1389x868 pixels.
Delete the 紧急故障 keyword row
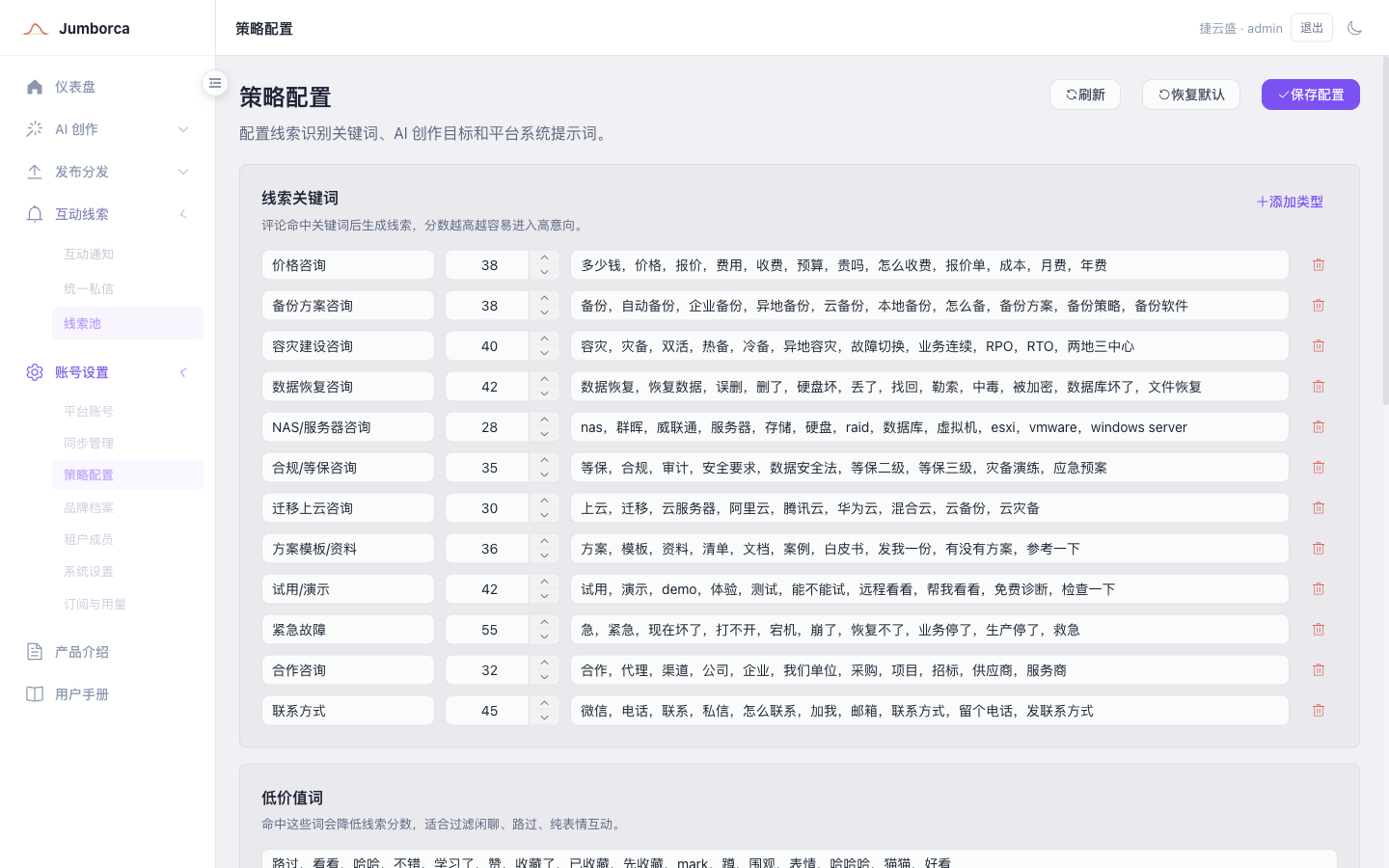tap(1319, 630)
